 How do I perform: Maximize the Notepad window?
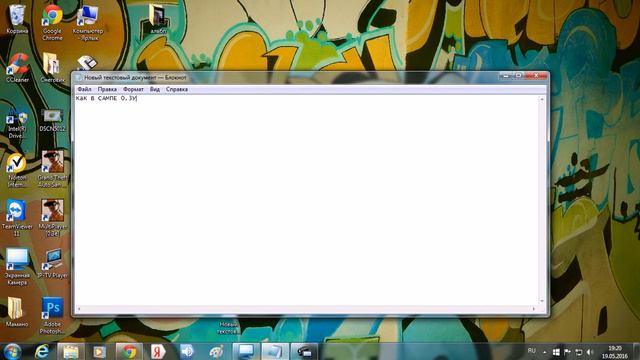[x=518, y=76]
